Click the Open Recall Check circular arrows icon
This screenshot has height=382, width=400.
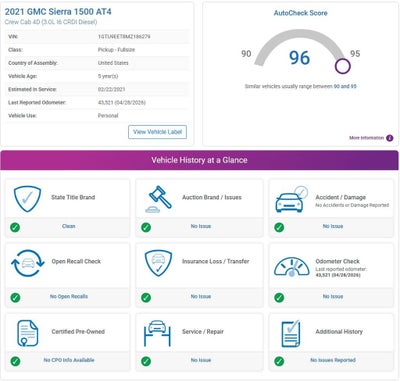coord(28,263)
